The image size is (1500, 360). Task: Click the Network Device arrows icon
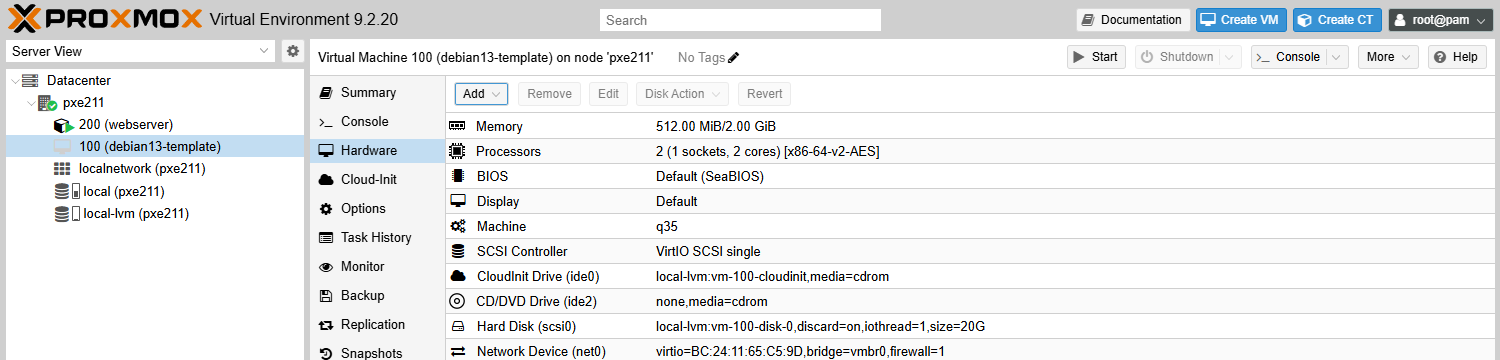[458, 351]
